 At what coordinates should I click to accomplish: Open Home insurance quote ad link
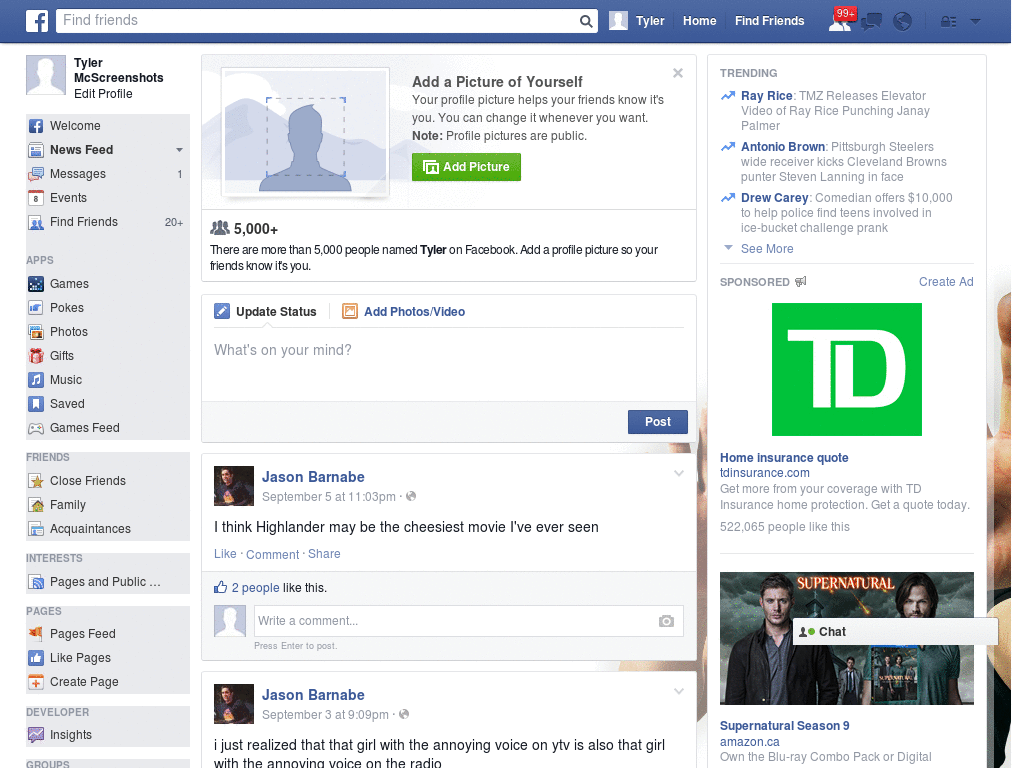tap(784, 458)
